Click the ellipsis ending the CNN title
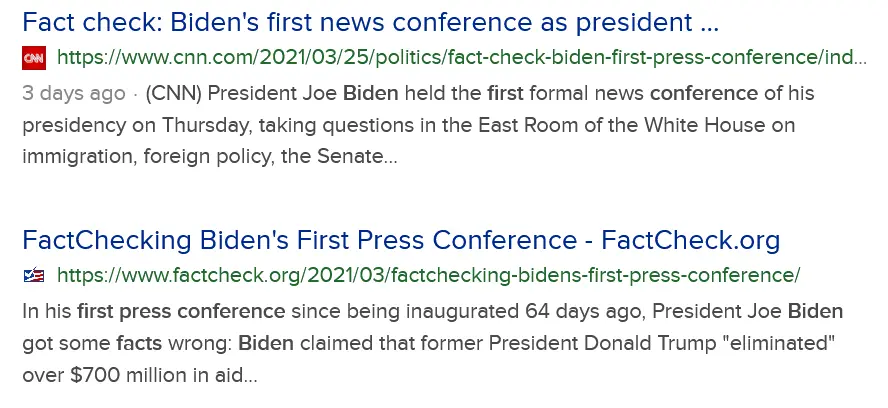The height and width of the screenshot is (408, 888). (x=710, y=24)
